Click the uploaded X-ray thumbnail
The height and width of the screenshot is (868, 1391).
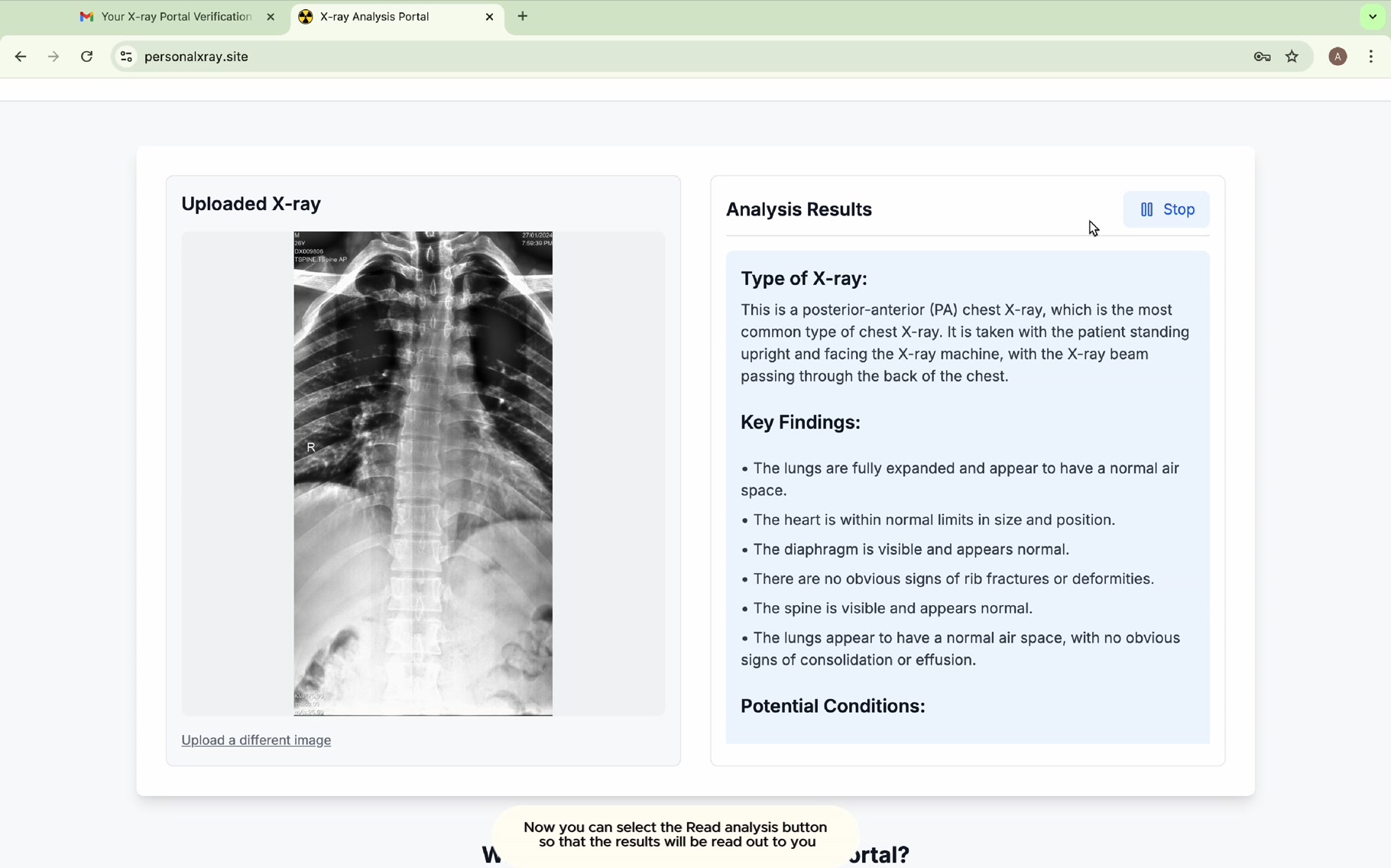point(423,474)
